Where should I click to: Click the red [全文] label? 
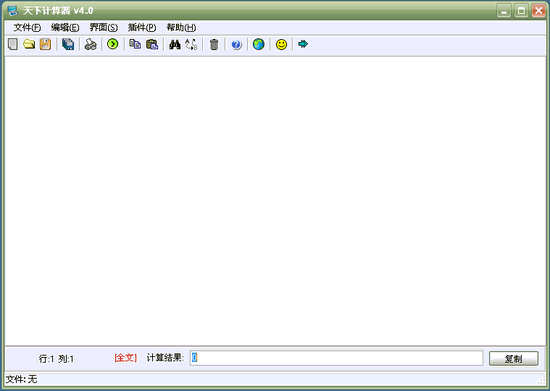[126, 358]
